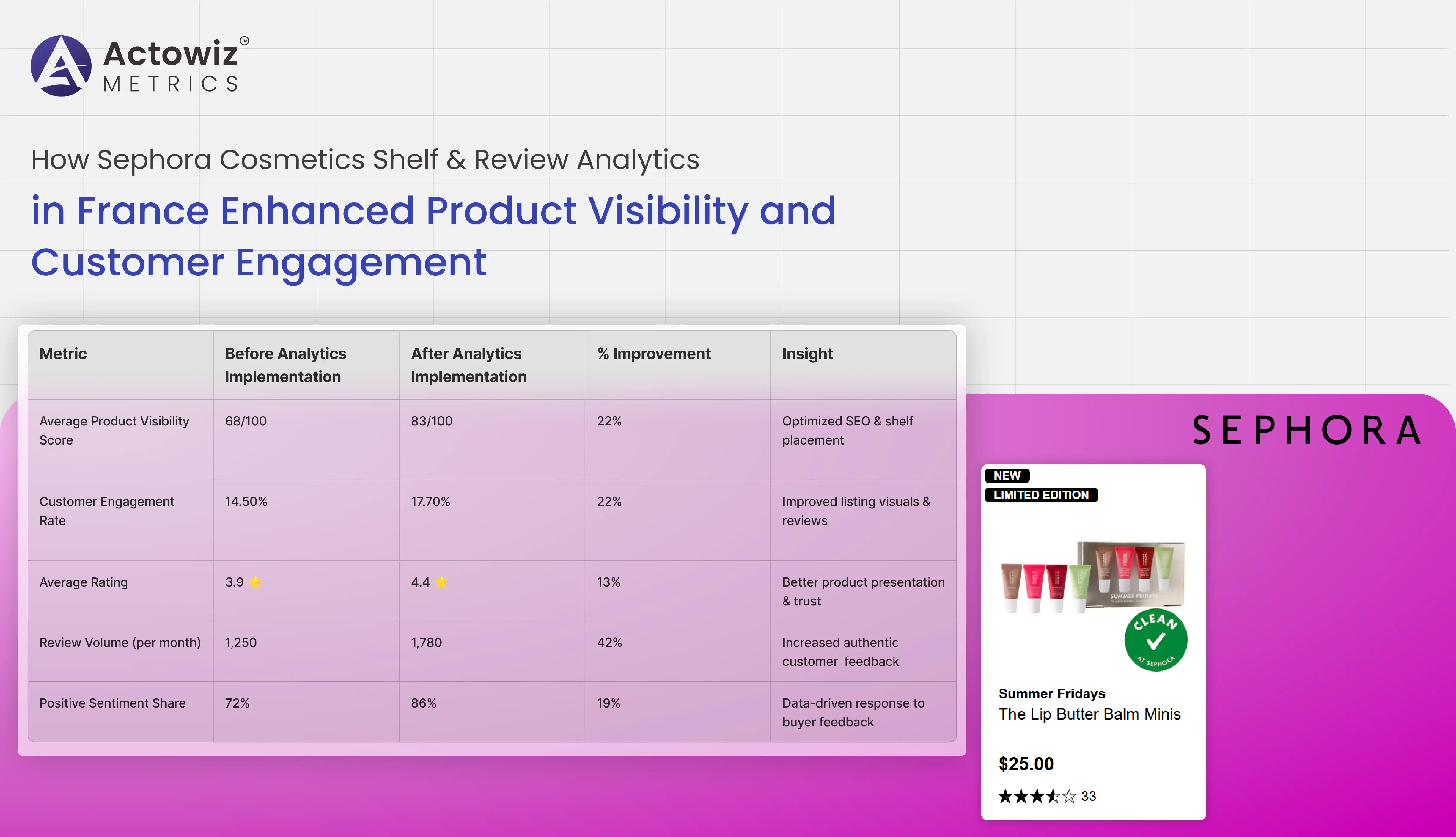This screenshot has width=1456, height=837.
Task: Click the 33 reviews count
Action: pos(1088,796)
